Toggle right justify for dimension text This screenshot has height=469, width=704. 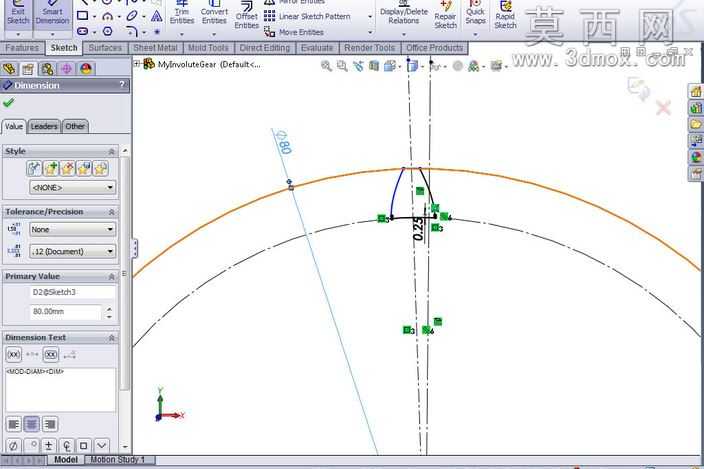[50, 424]
